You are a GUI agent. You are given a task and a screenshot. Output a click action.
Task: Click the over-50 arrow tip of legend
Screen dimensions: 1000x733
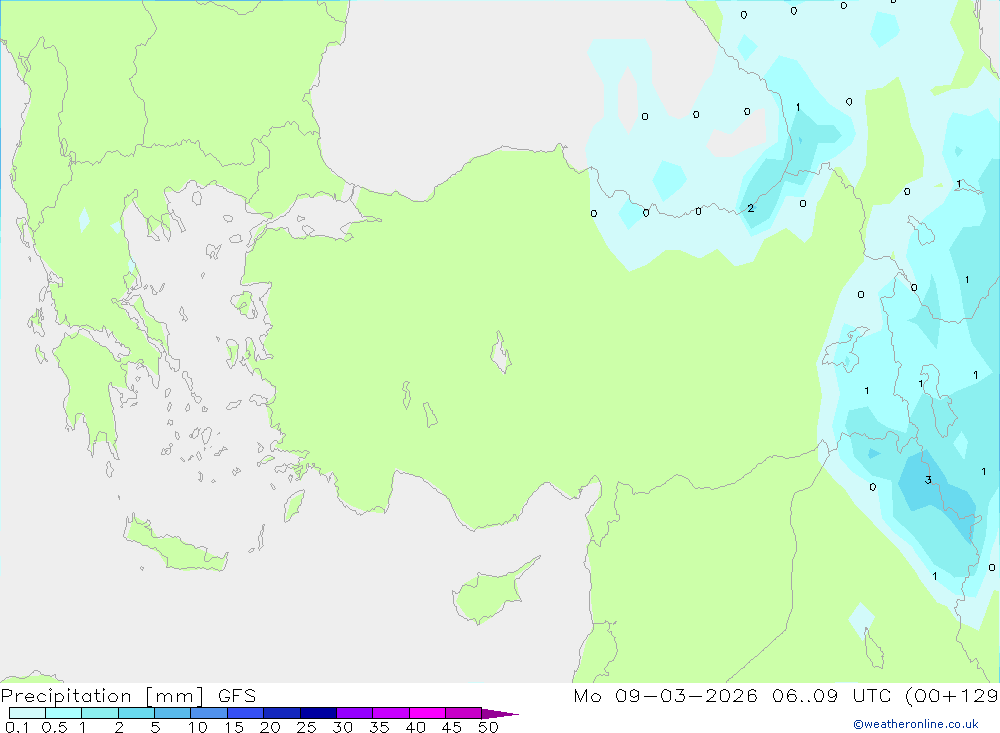[x=500, y=713]
